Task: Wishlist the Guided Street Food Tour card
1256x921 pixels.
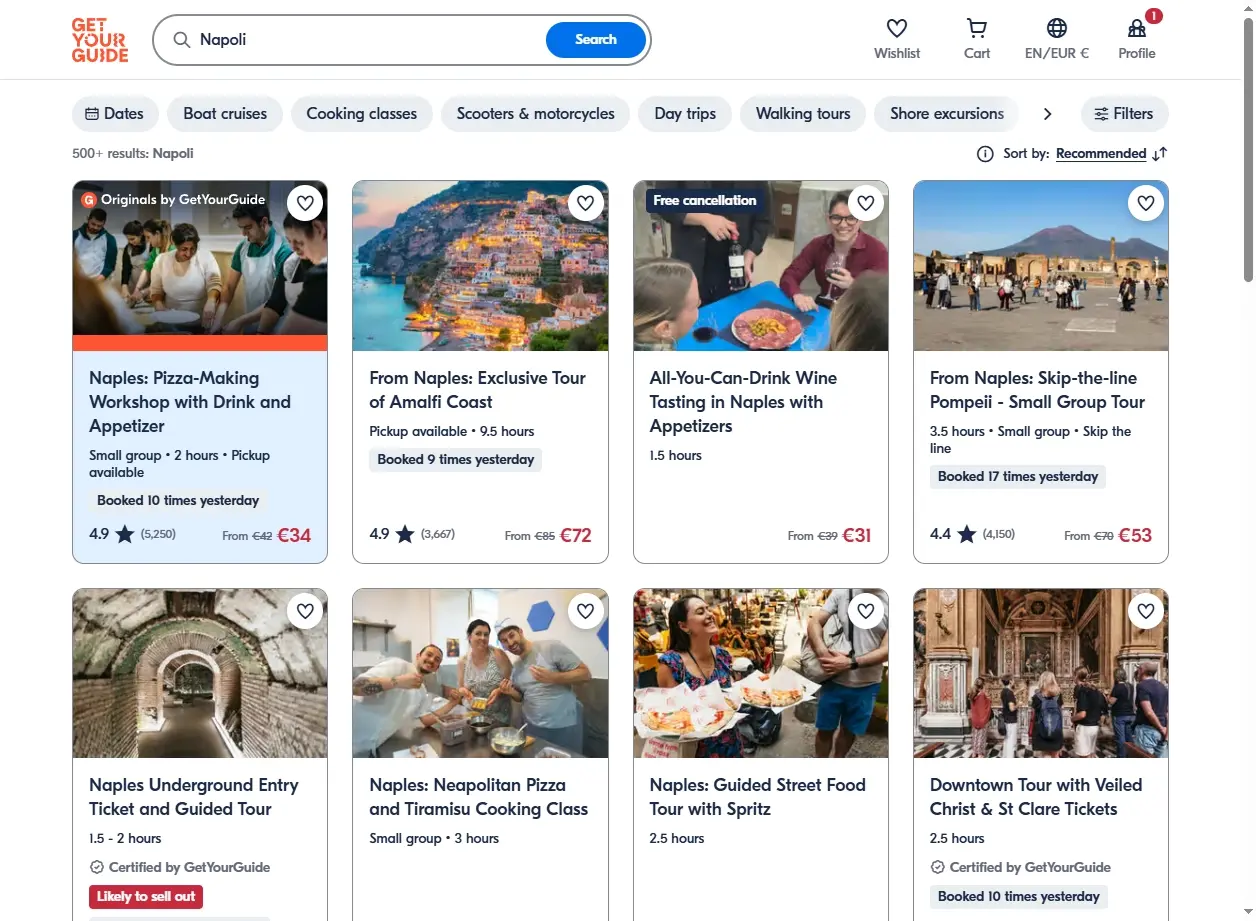Action: [x=866, y=611]
